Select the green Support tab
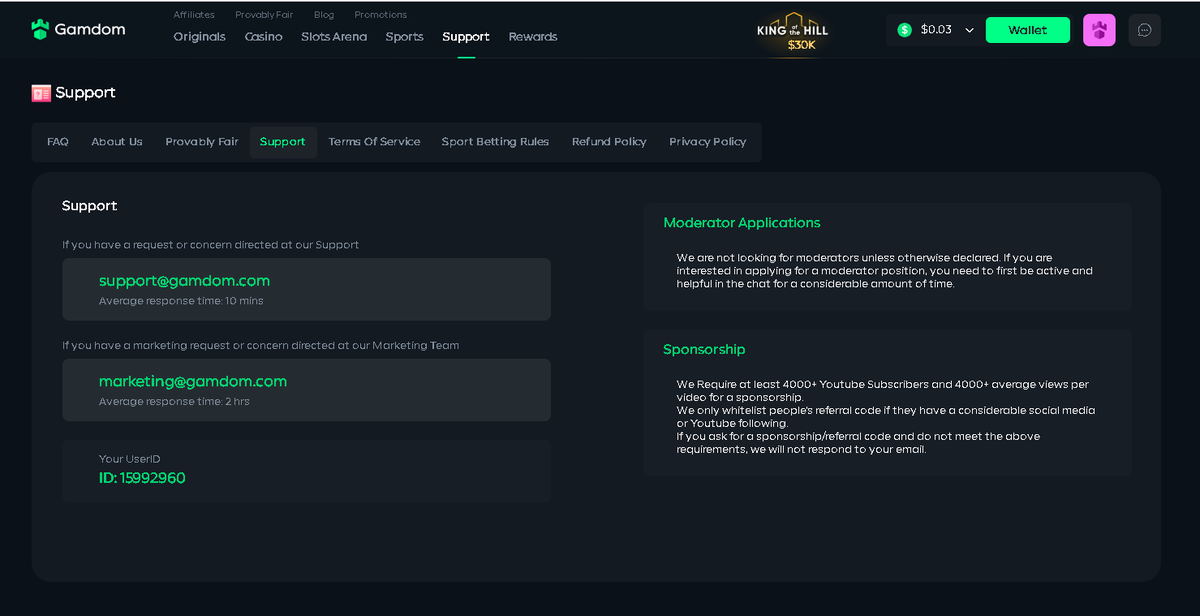The height and width of the screenshot is (616, 1200). [x=283, y=142]
